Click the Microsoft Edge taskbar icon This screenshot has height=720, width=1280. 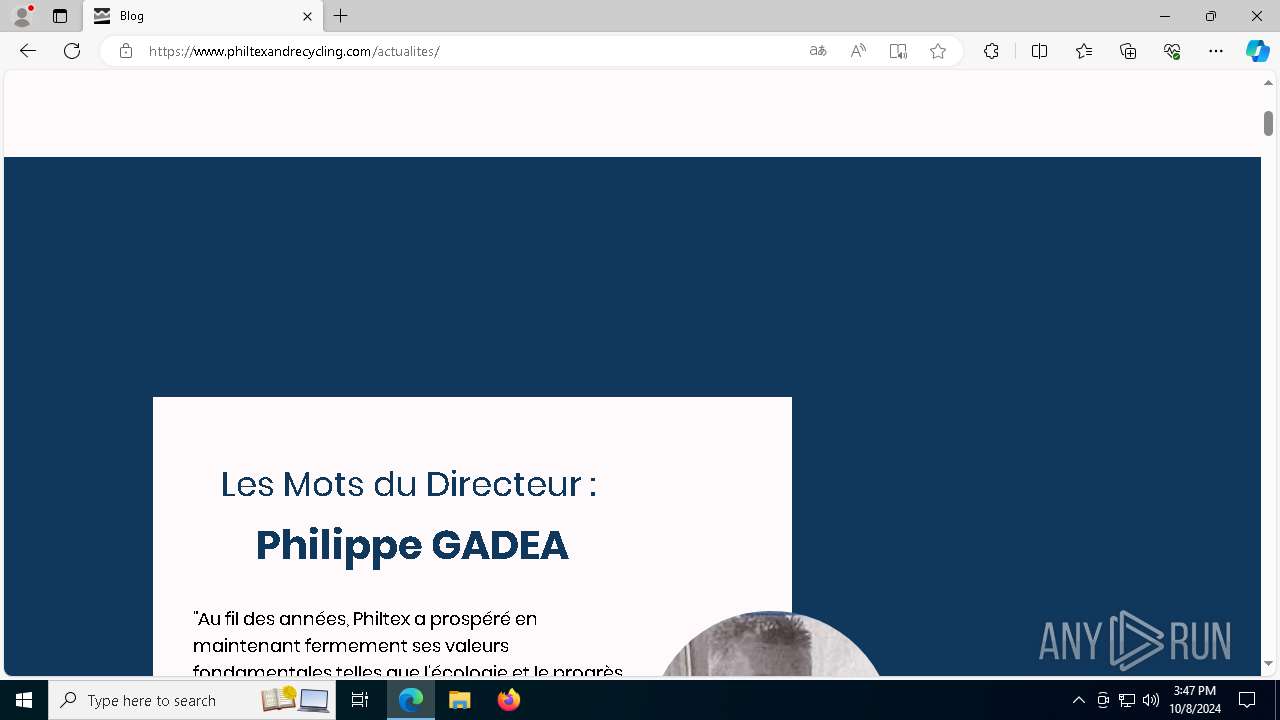411,700
